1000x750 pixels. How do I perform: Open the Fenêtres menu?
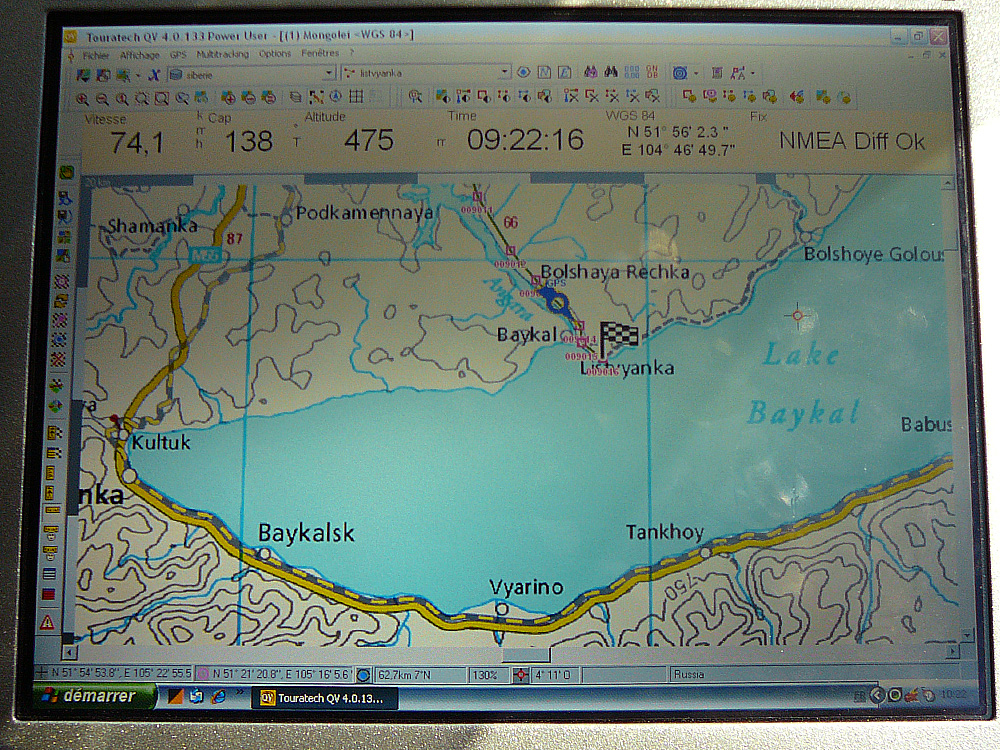pyautogui.click(x=320, y=53)
